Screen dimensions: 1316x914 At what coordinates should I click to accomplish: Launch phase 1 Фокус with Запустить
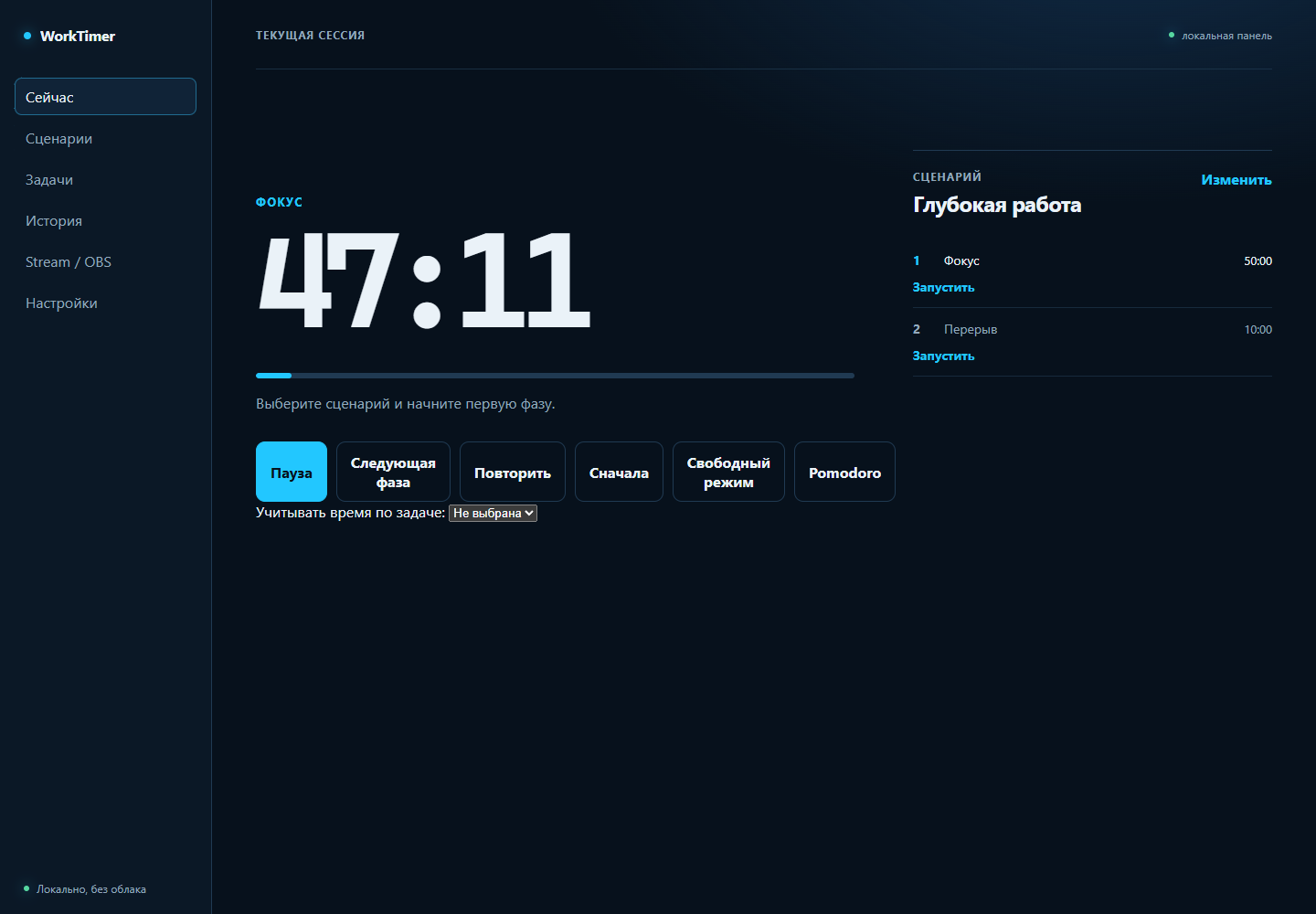[943, 287]
